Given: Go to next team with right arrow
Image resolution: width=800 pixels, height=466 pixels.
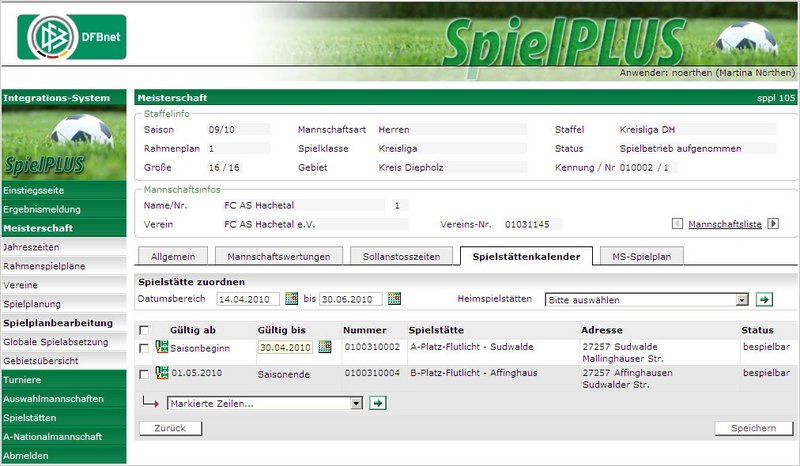Looking at the screenshot, I should coord(773,224).
